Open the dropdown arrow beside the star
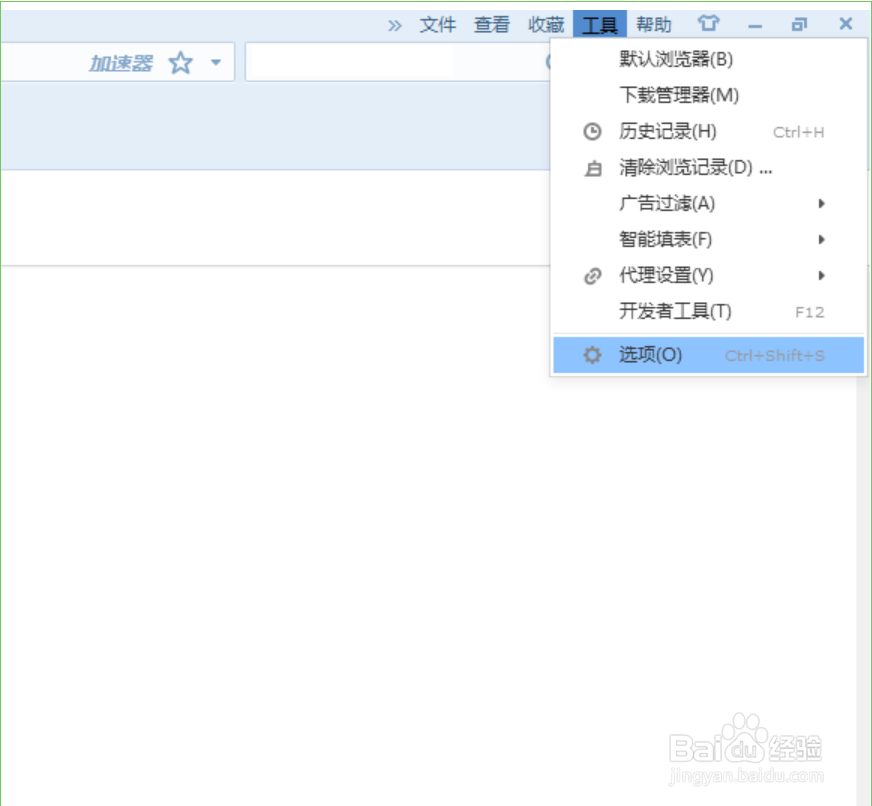872x806 pixels. 213,62
